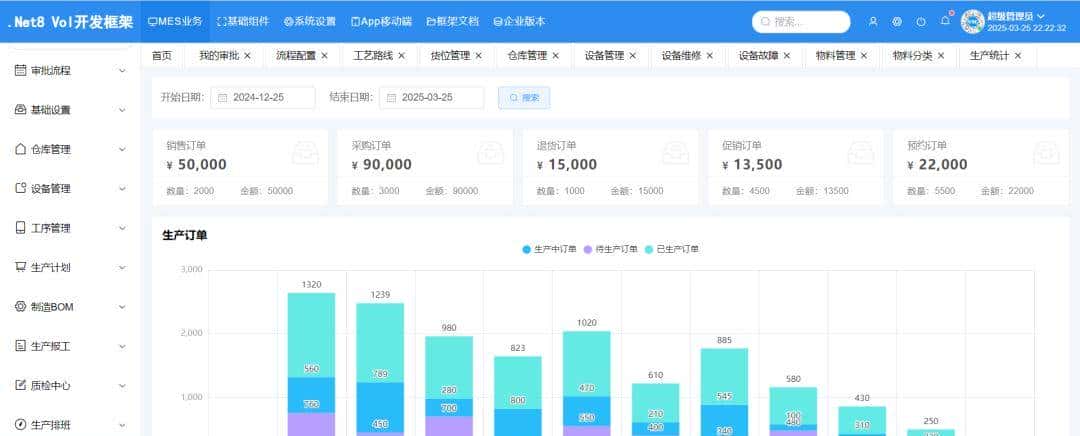Click the 生产计划 cart icon
The width and height of the screenshot is (1080, 436).
(21, 267)
